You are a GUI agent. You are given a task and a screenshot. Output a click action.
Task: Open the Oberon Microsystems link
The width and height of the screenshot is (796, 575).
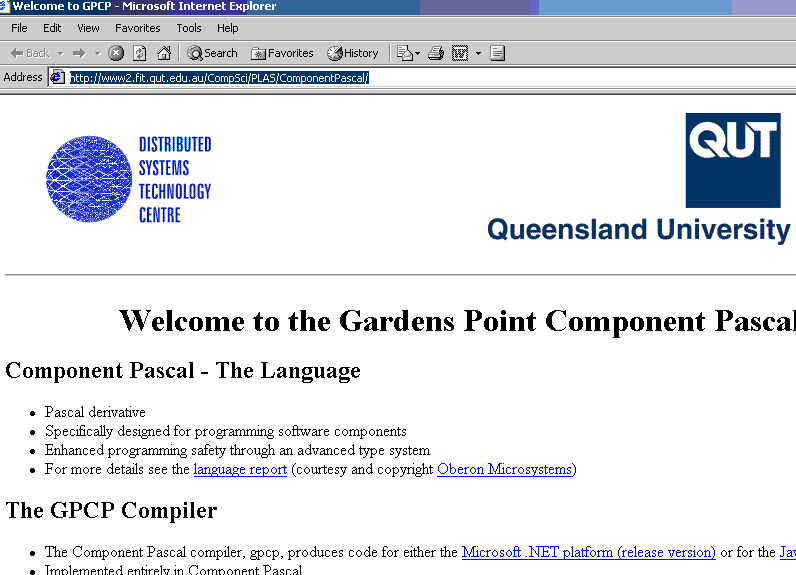click(x=503, y=469)
